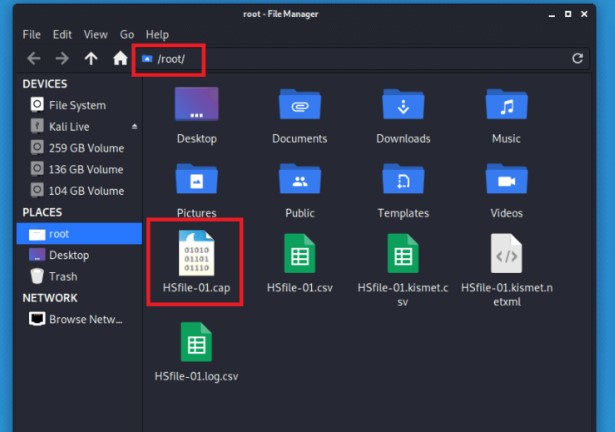Image resolution: width=615 pixels, height=432 pixels.
Task: Click the NETWORK section header
Action: pyautogui.click(x=50, y=298)
